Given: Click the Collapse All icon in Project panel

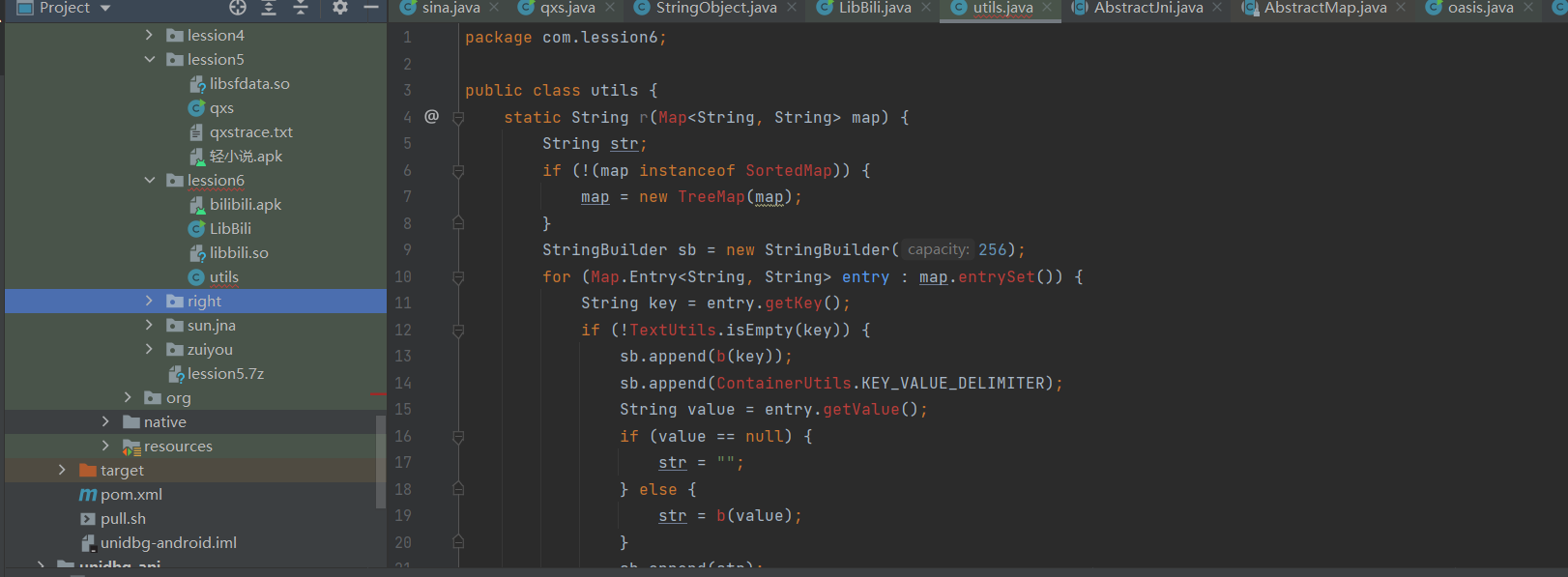Looking at the screenshot, I should pyautogui.click(x=301, y=8).
